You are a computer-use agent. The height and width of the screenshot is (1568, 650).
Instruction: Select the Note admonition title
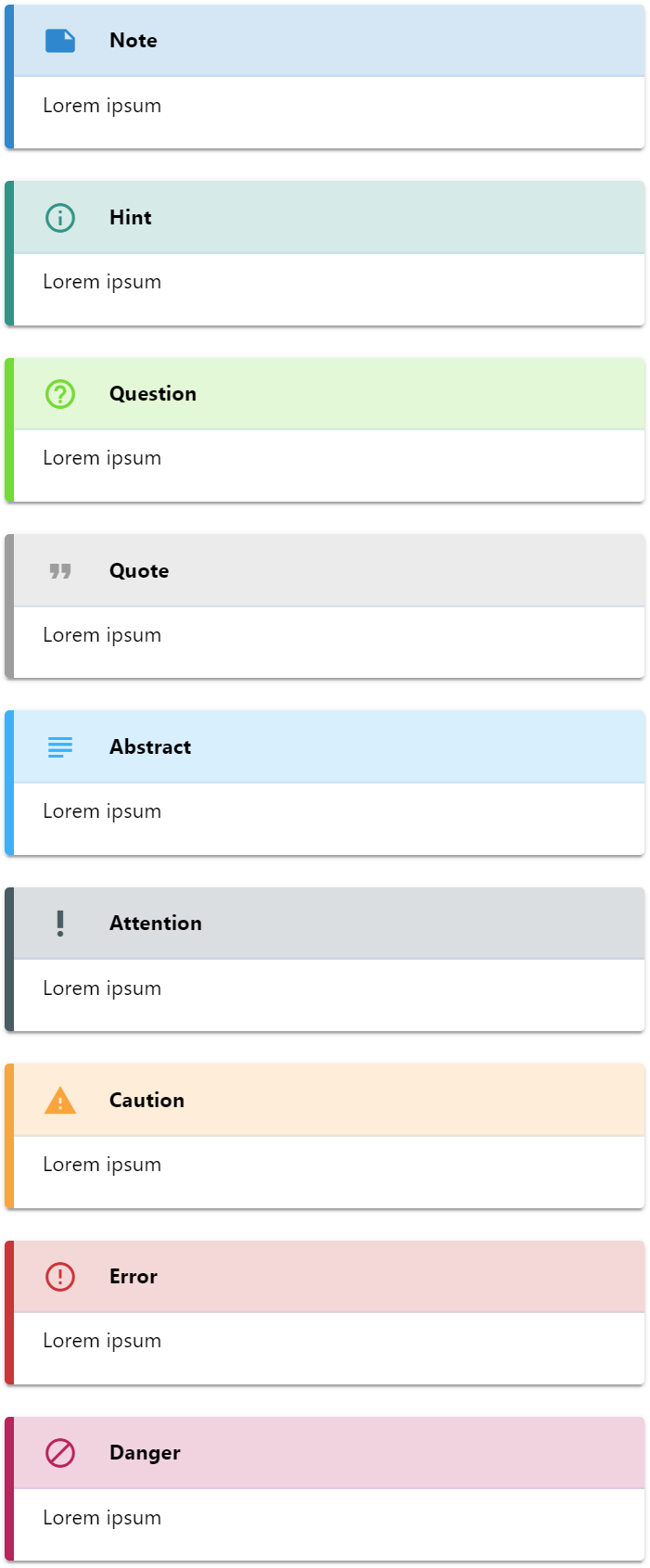tap(134, 41)
